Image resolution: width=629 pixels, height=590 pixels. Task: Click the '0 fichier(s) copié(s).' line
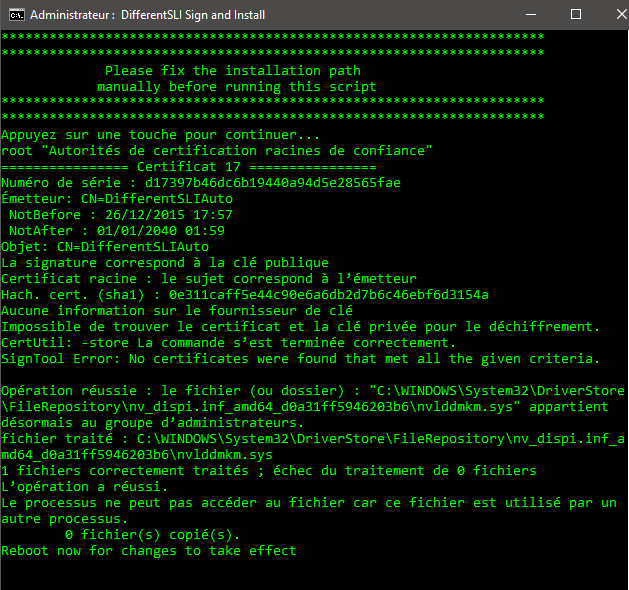tap(152, 535)
